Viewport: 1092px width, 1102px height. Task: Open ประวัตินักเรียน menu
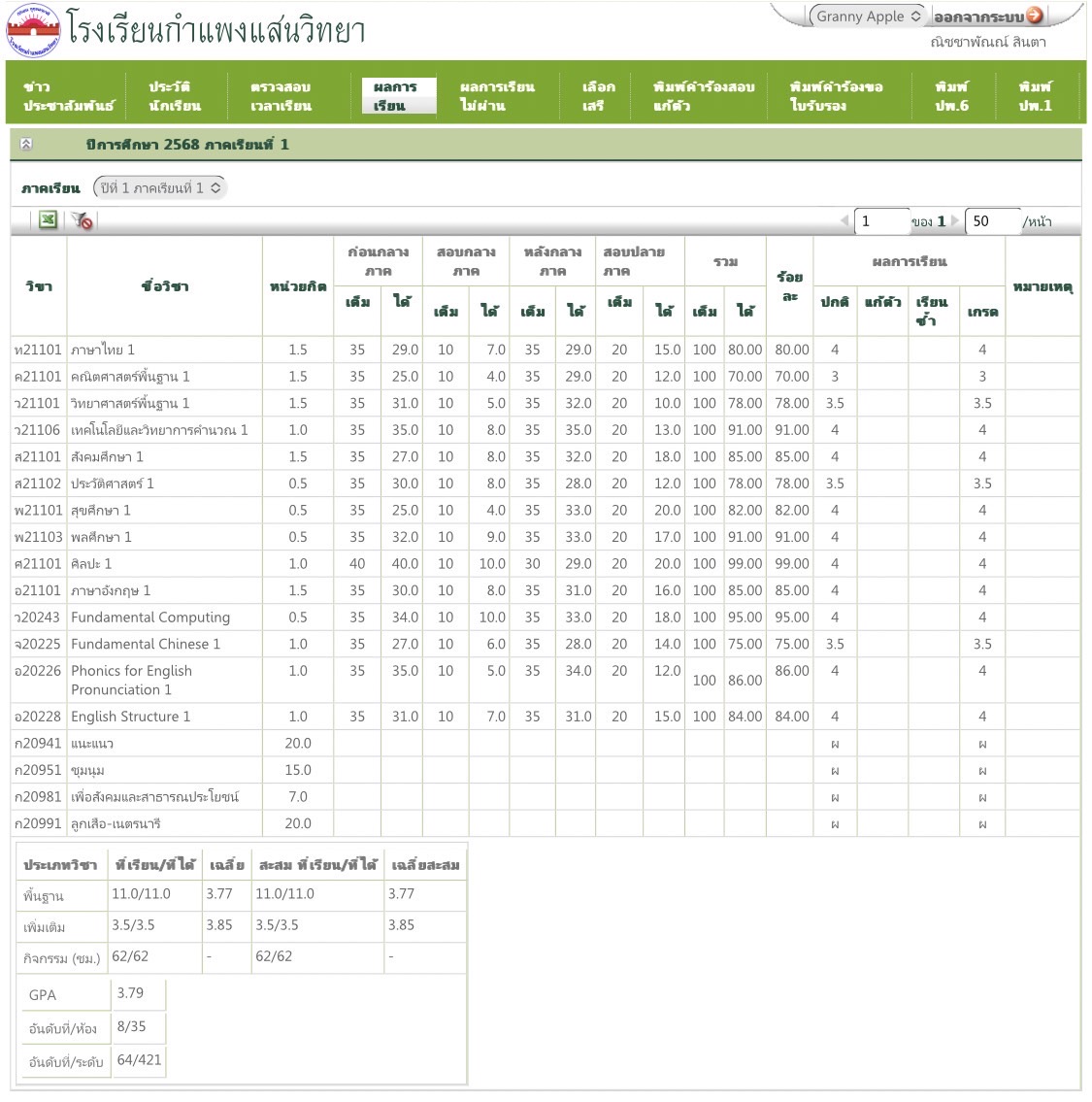pyautogui.click(x=175, y=96)
